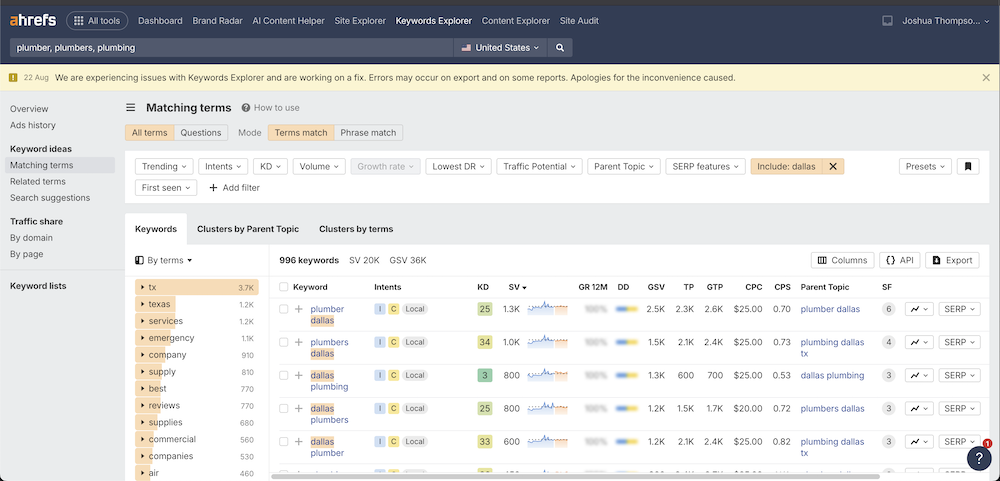
Task: Open trend chart dropdown for plumbers dallas
Action: 919,342
